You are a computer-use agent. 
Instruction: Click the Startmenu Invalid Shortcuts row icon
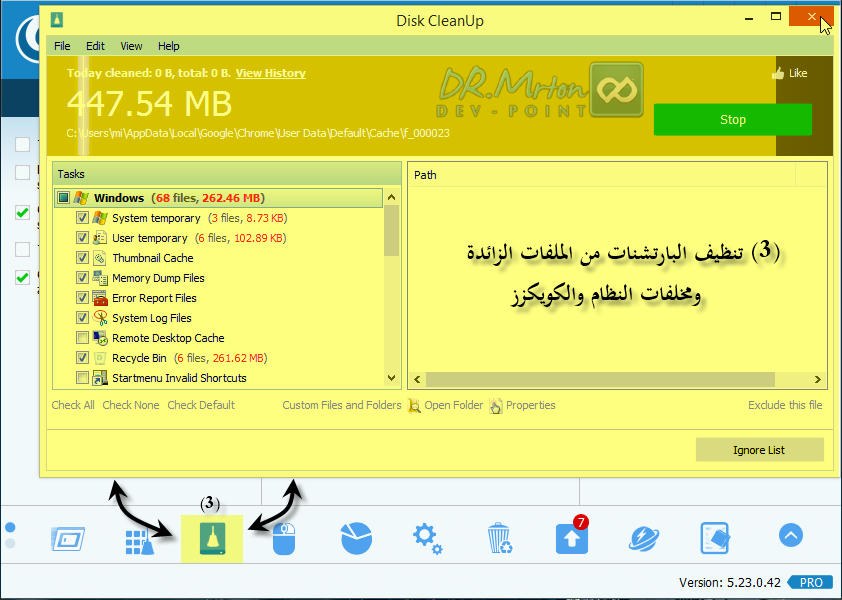tap(100, 378)
